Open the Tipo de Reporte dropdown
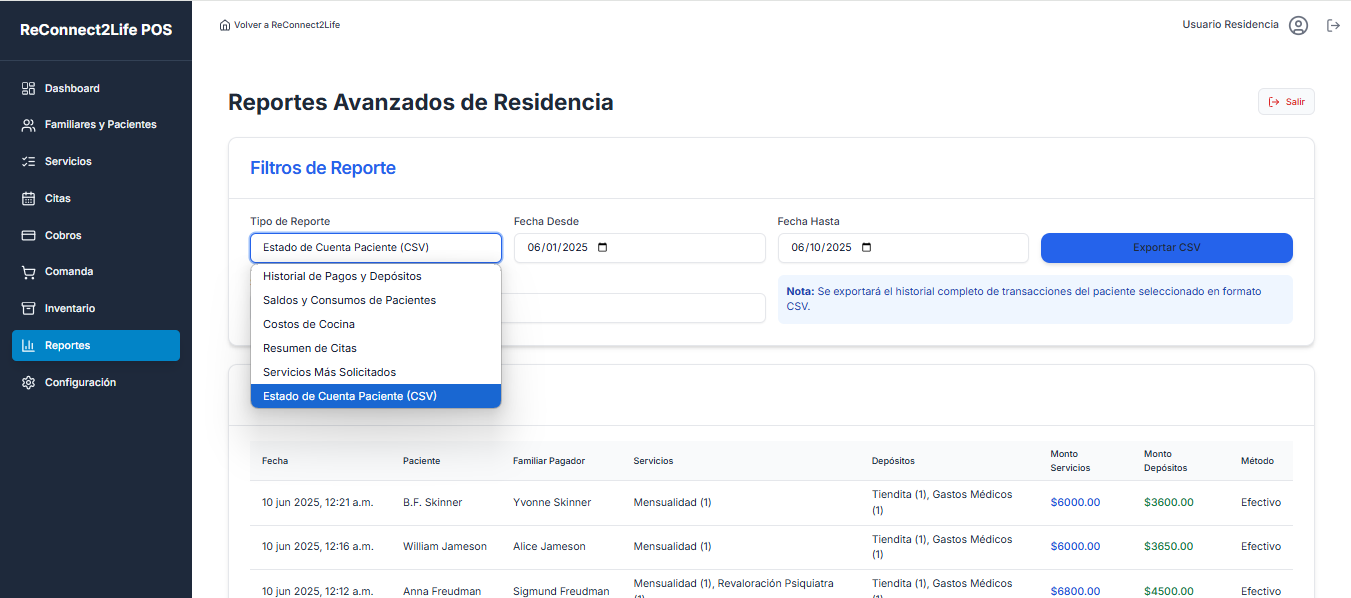 point(376,248)
